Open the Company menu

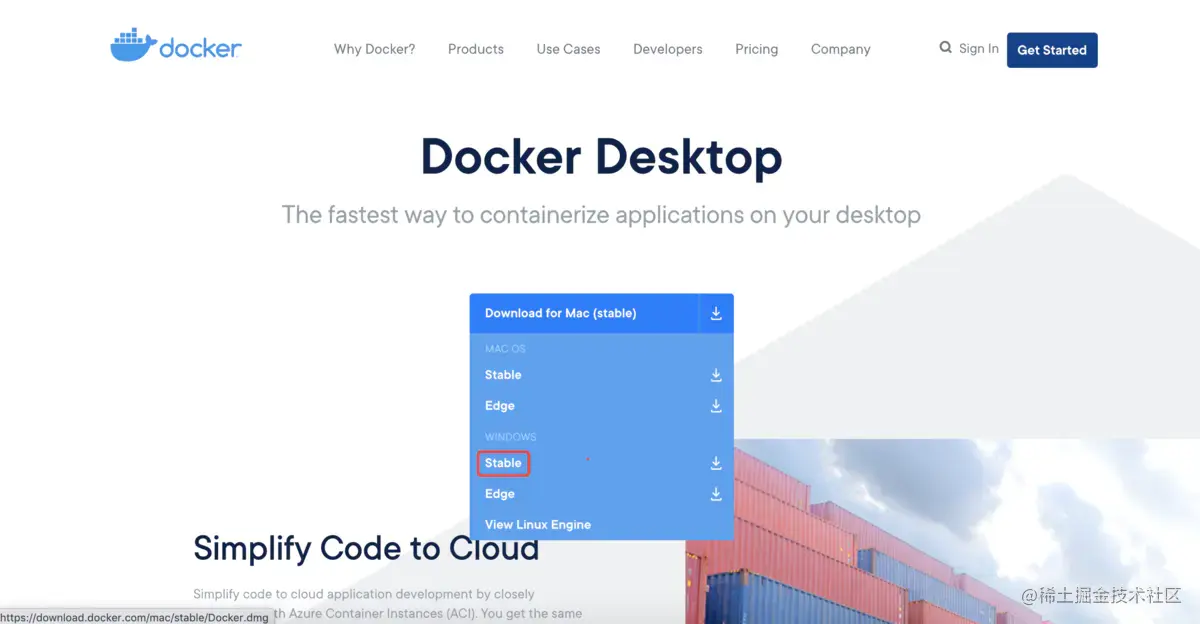[841, 49]
